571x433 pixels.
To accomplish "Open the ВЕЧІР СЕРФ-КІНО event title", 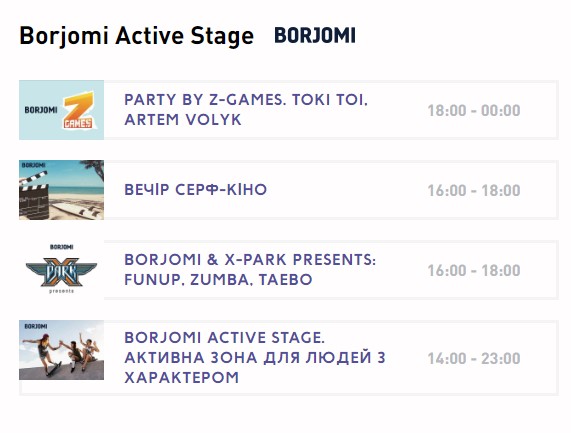I will click(x=196, y=190).
